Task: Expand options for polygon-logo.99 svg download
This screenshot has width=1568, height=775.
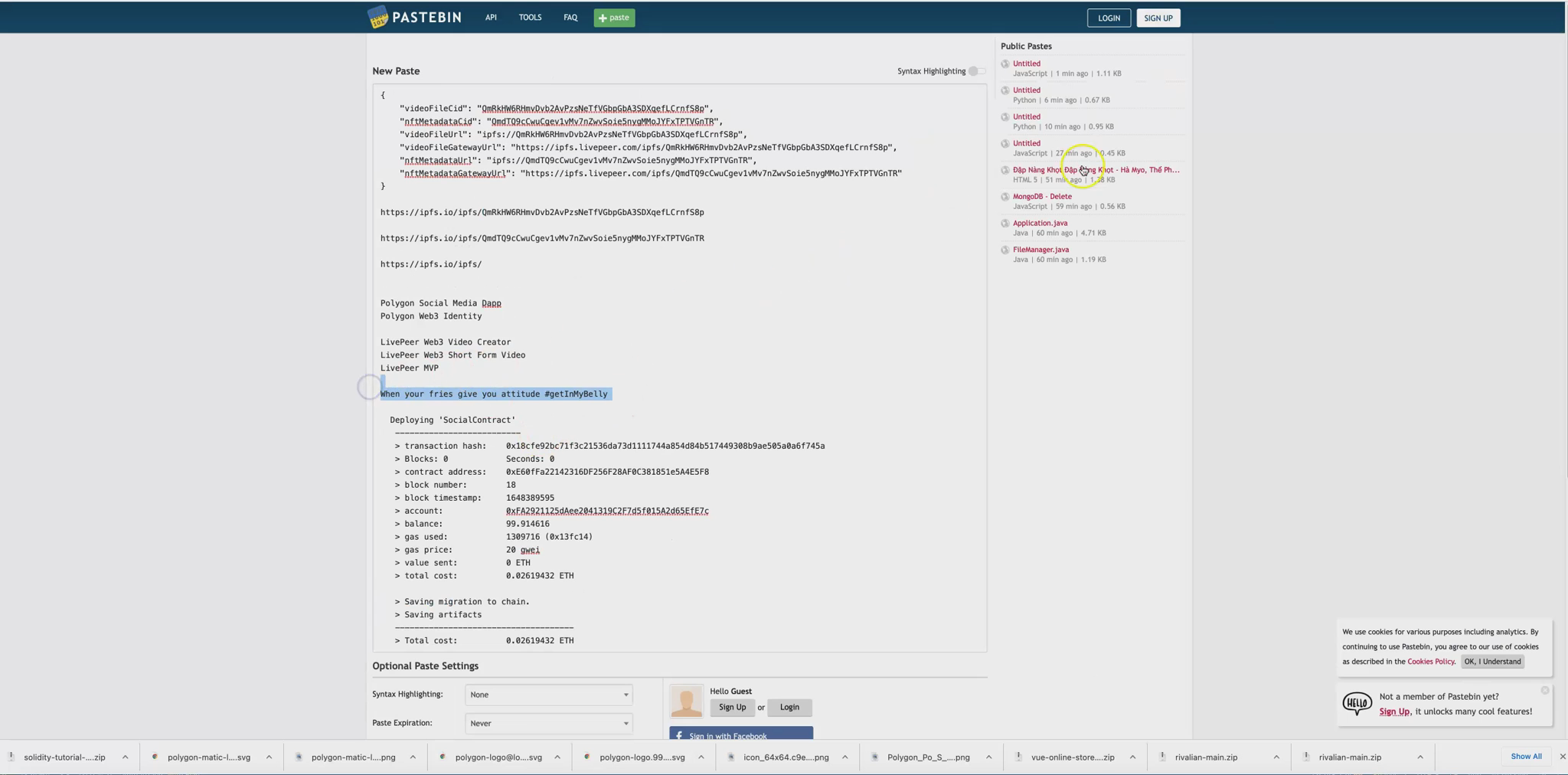Action: click(x=701, y=757)
